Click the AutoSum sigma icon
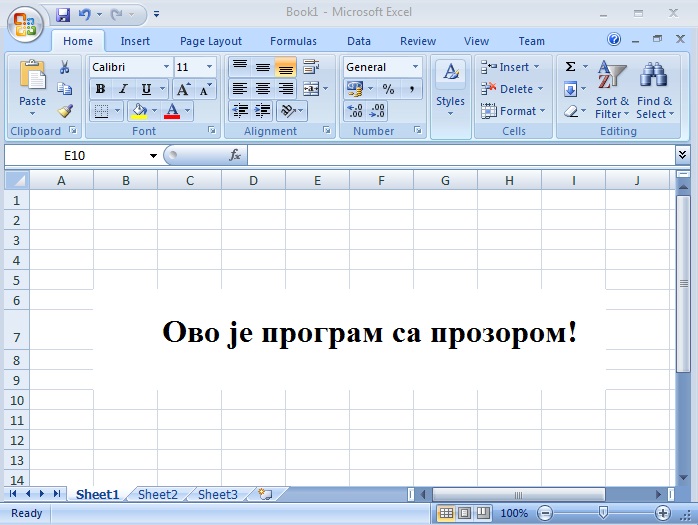This screenshot has width=698, height=525. tap(571, 67)
